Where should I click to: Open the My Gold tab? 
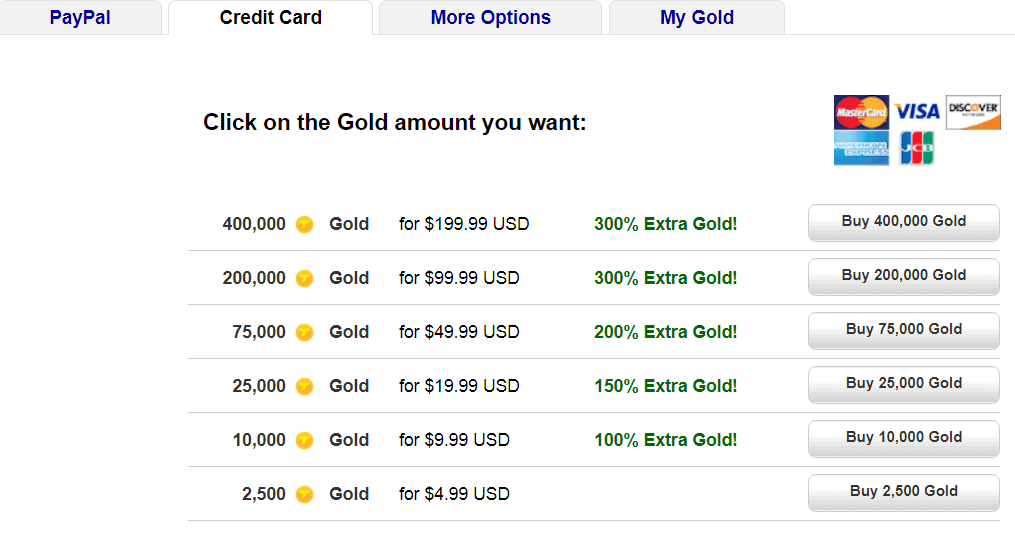point(697,17)
